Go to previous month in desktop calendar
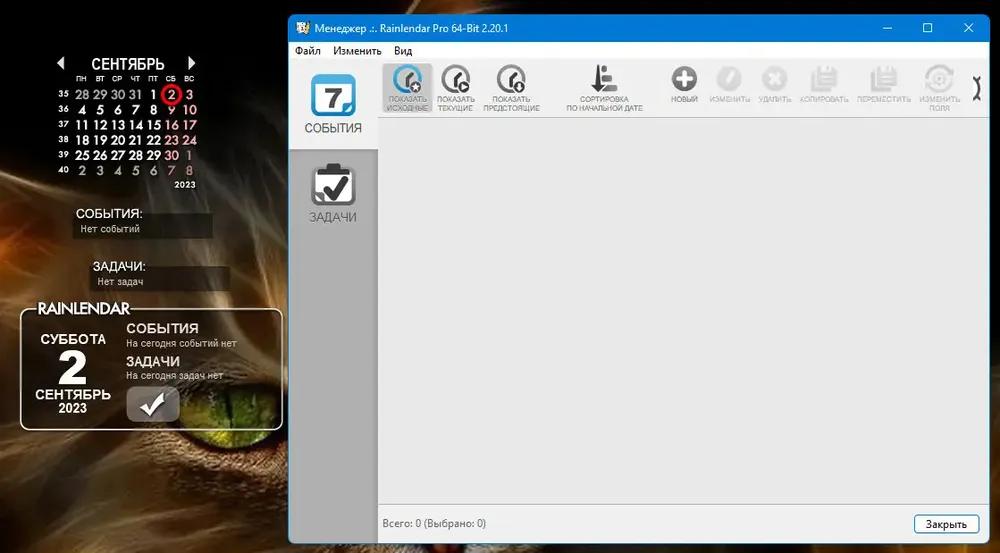Viewport: 1000px width, 553px height. pyautogui.click(x=61, y=63)
